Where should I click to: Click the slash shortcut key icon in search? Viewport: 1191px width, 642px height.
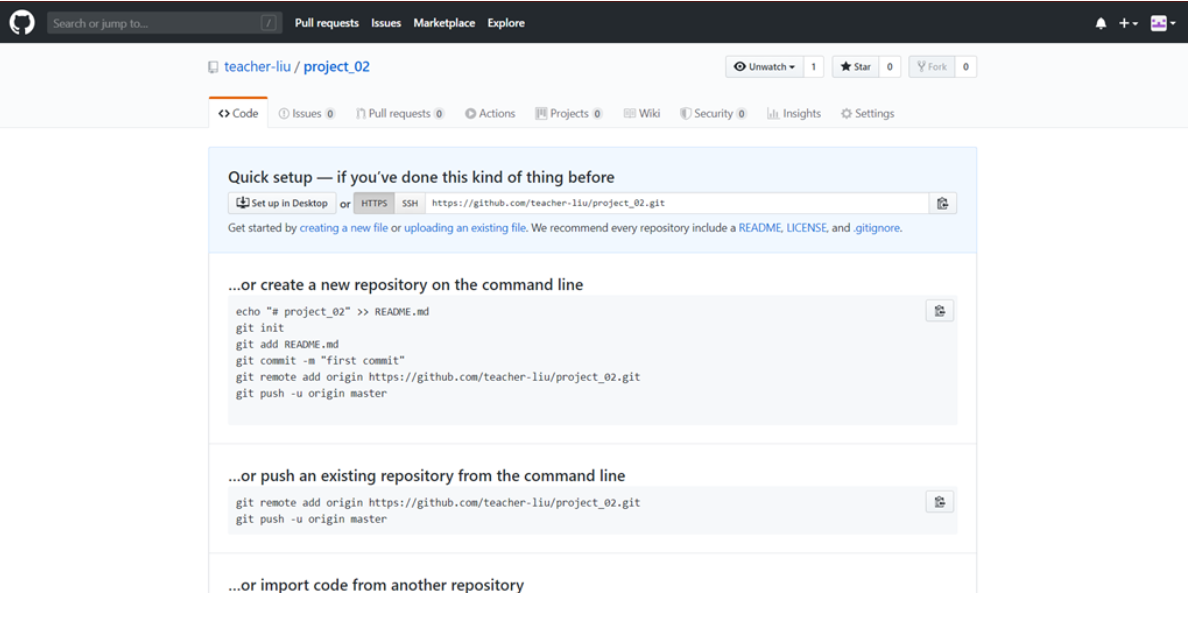pos(268,24)
